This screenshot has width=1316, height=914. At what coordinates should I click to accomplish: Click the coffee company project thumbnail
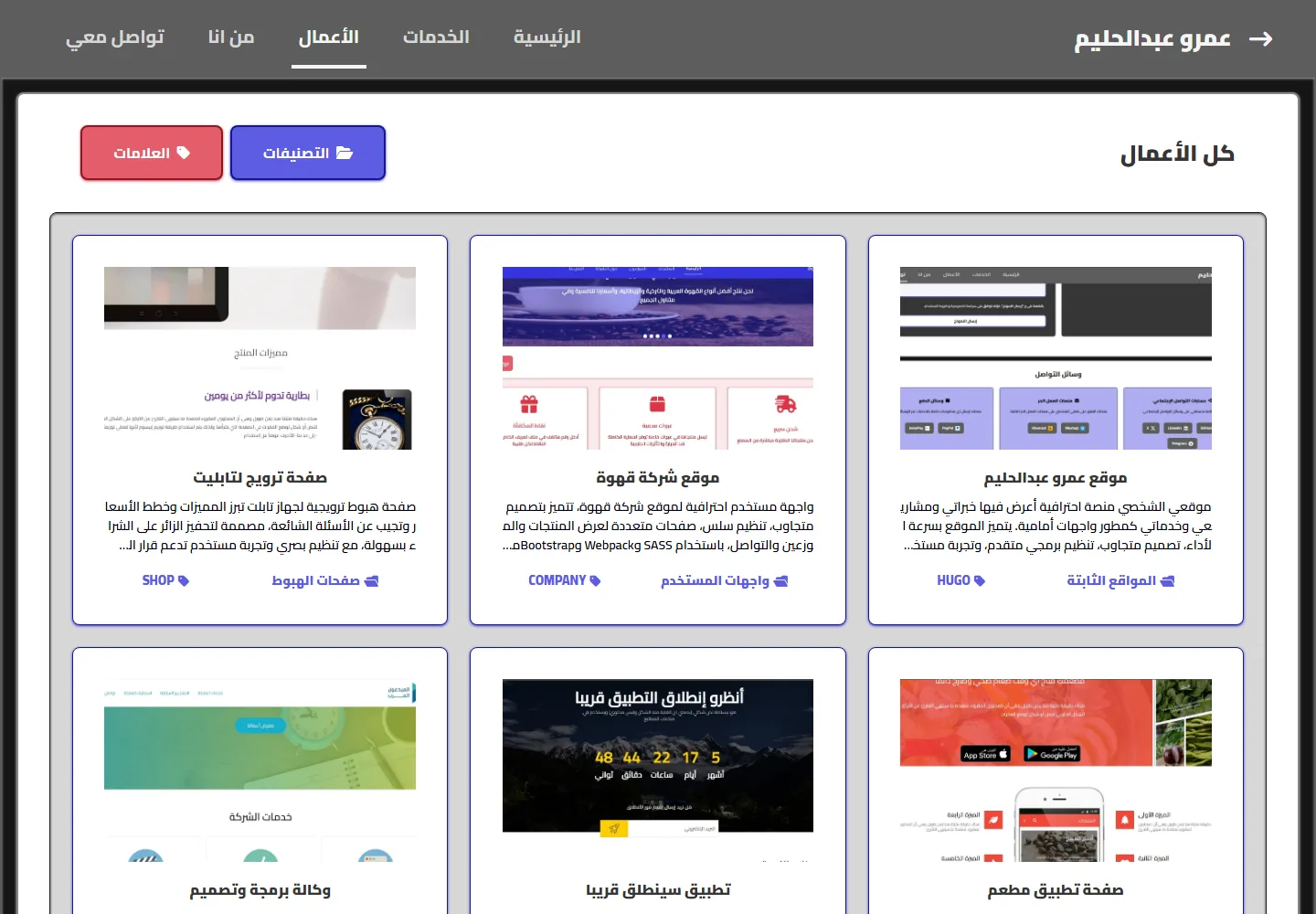point(658,358)
